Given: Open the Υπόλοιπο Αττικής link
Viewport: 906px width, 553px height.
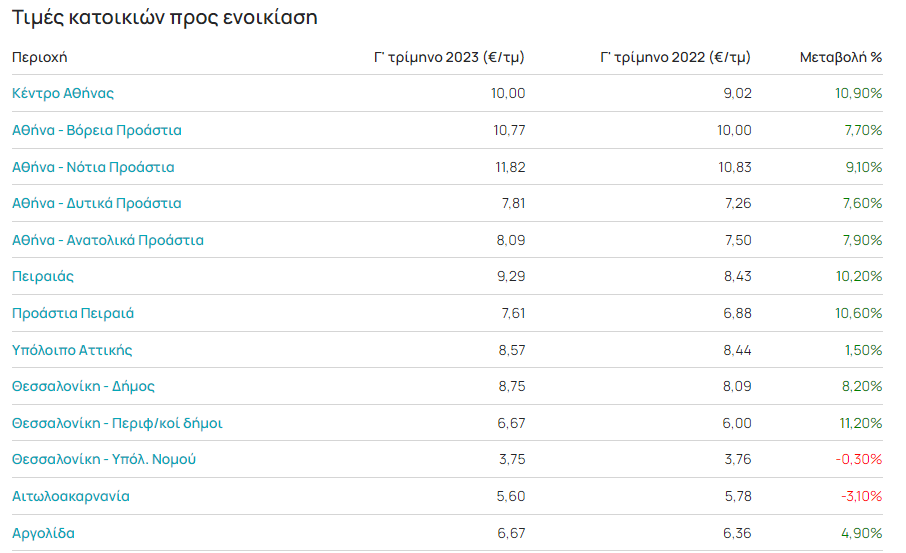Looking at the screenshot, I should (x=72, y=350).
